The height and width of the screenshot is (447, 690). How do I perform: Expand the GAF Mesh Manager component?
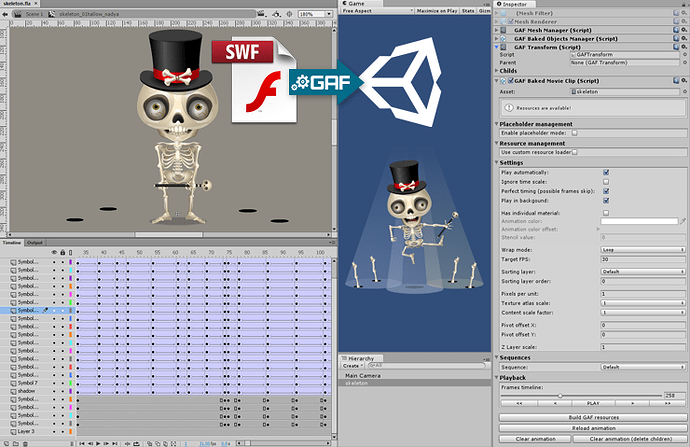(497, 30)
